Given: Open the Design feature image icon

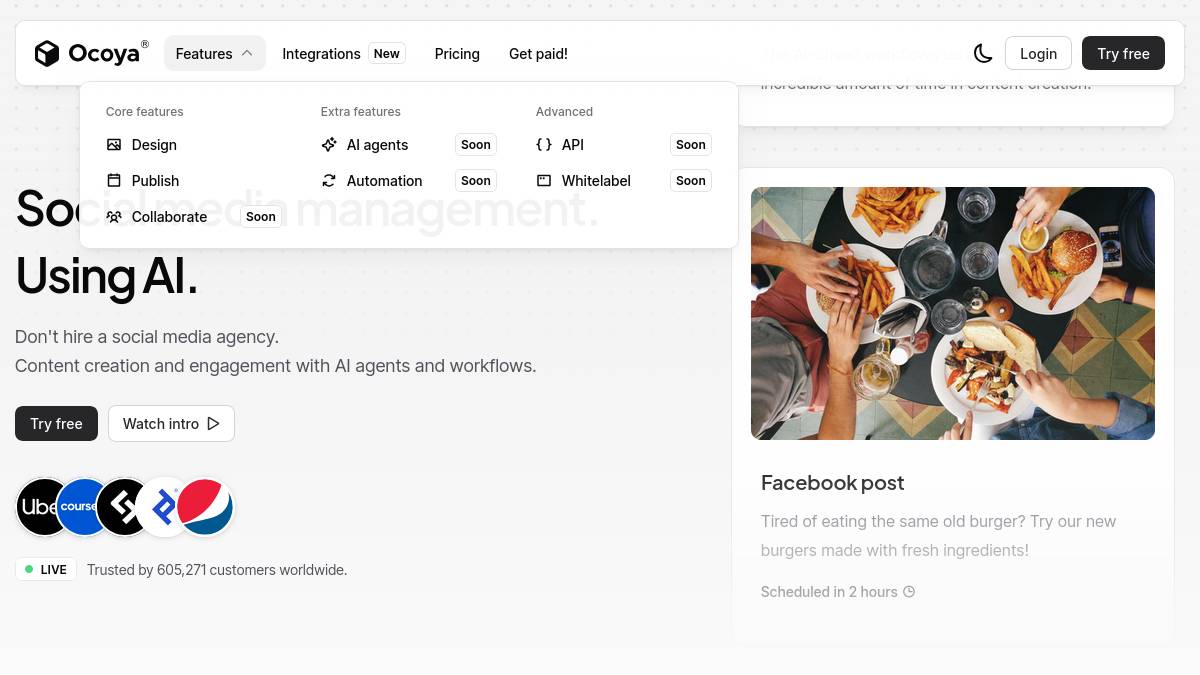Looking at the screenshot, I should 114,145.
